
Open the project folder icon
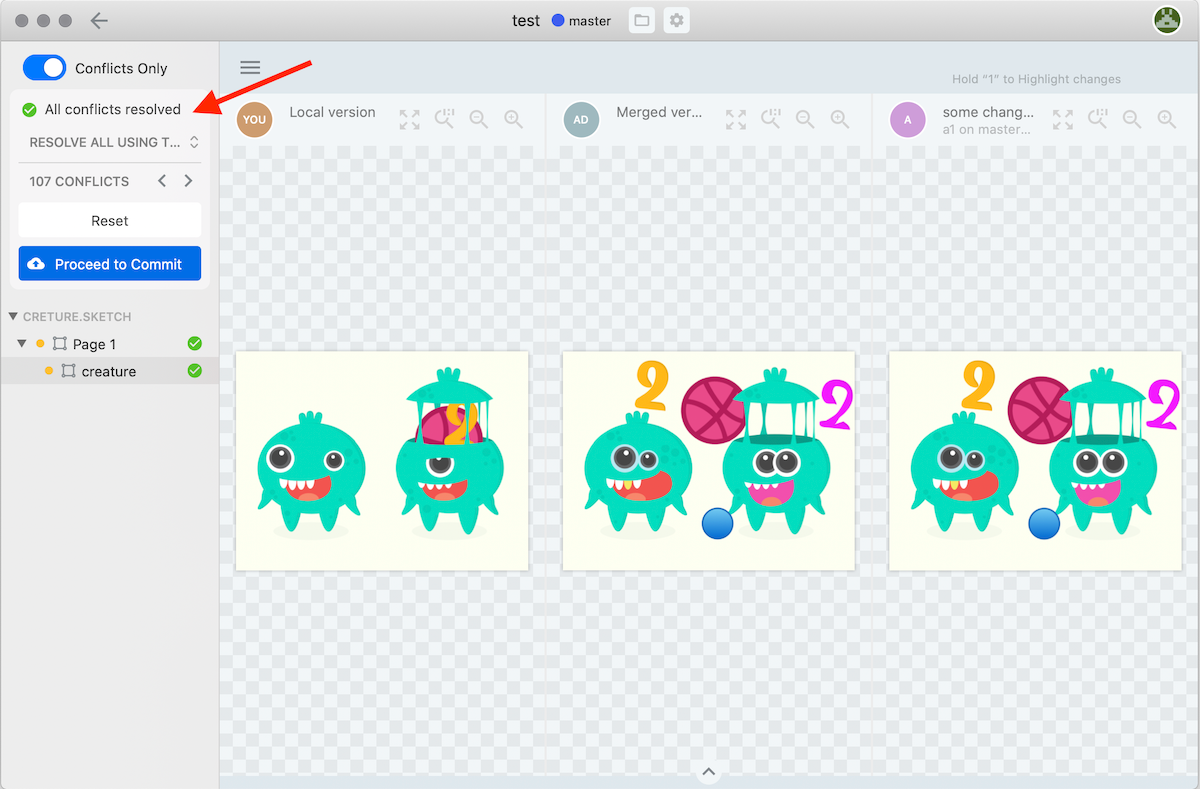click(x=642, y=20)
